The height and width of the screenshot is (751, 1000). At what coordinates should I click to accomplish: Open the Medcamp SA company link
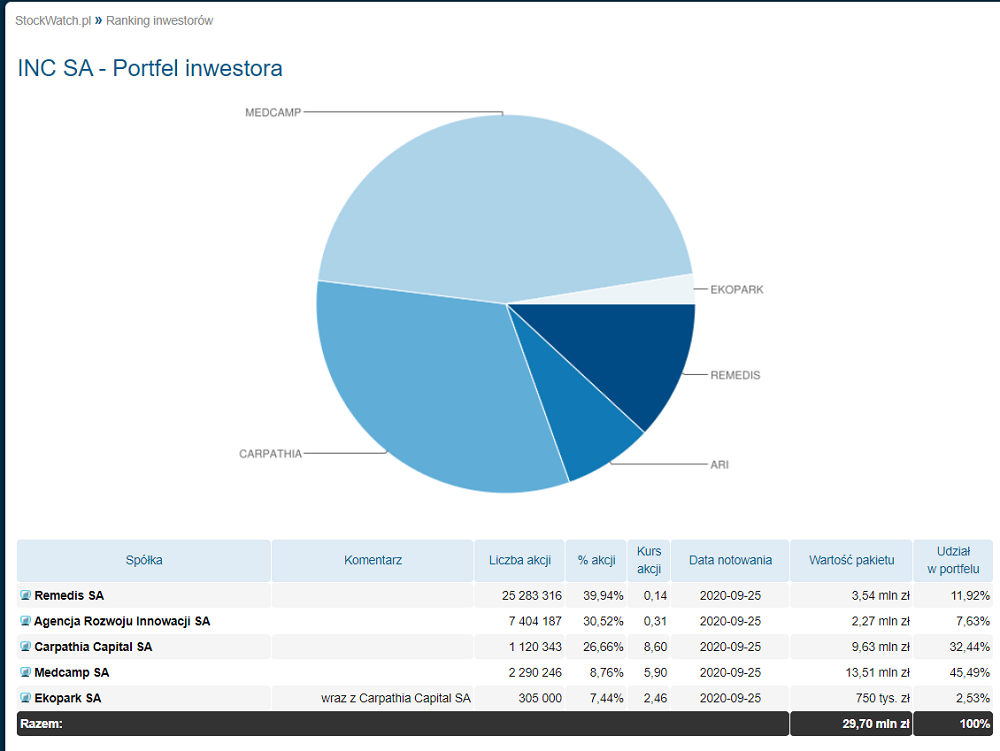pyautogui.click(x=71, y=672)
